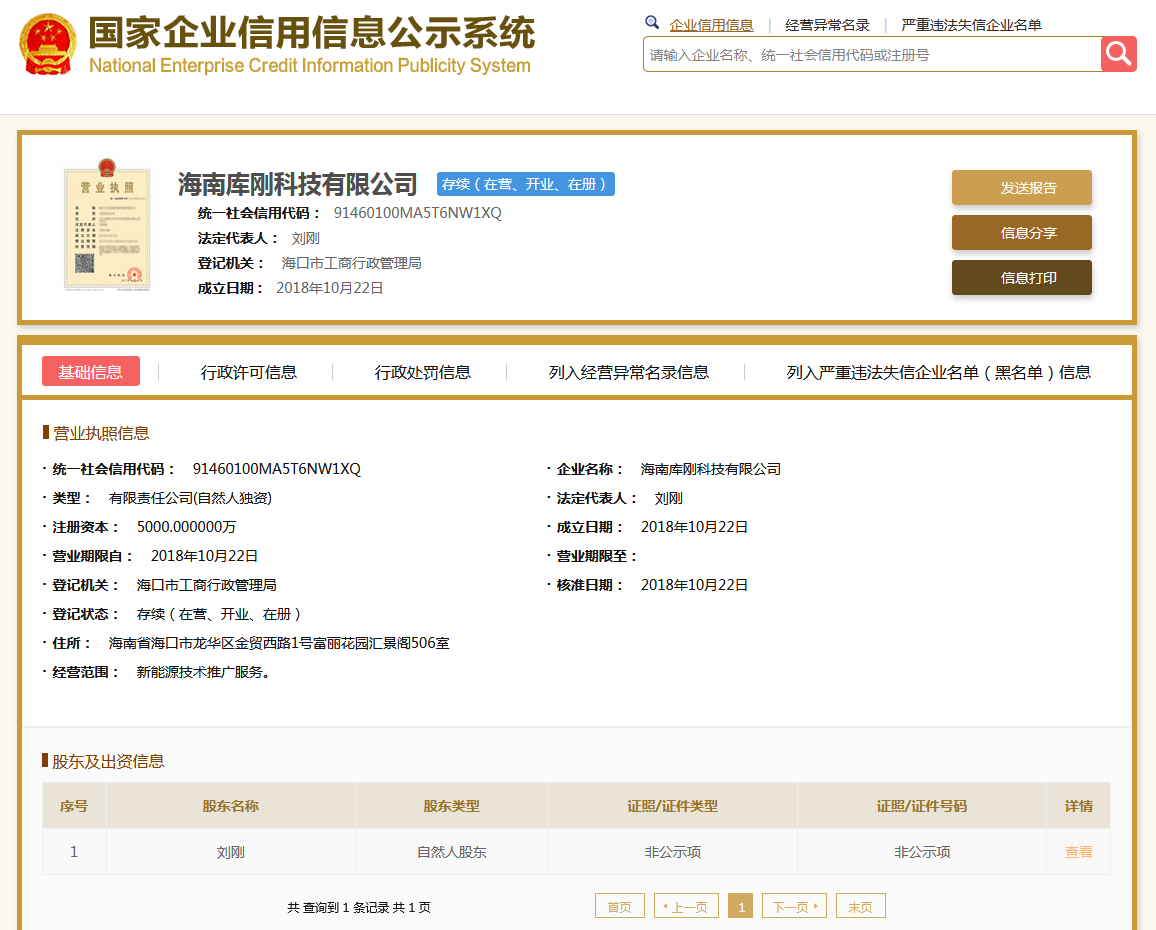Open the 列入严重违法失信企业名单(黑名单)信息 tab

tap(938, 372)
